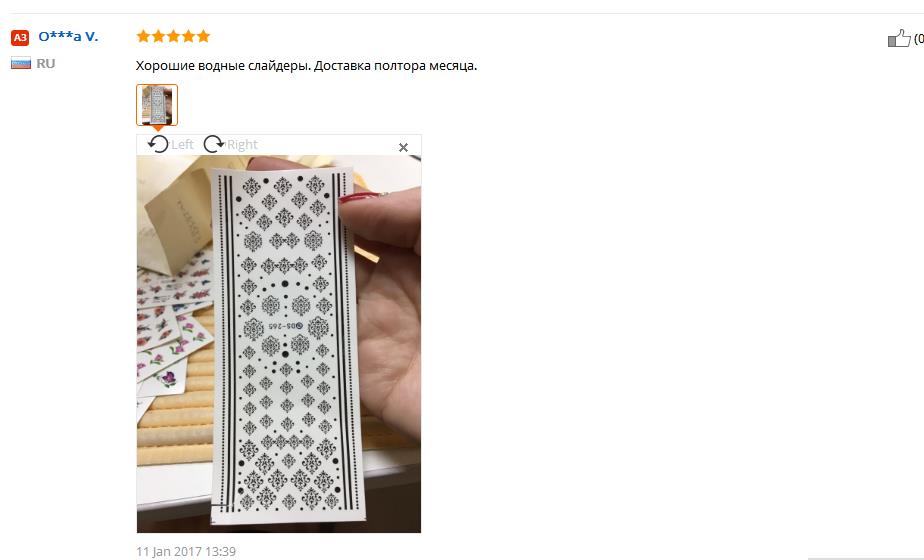Open reviewer profile O***a V.

tap(68, 37)
